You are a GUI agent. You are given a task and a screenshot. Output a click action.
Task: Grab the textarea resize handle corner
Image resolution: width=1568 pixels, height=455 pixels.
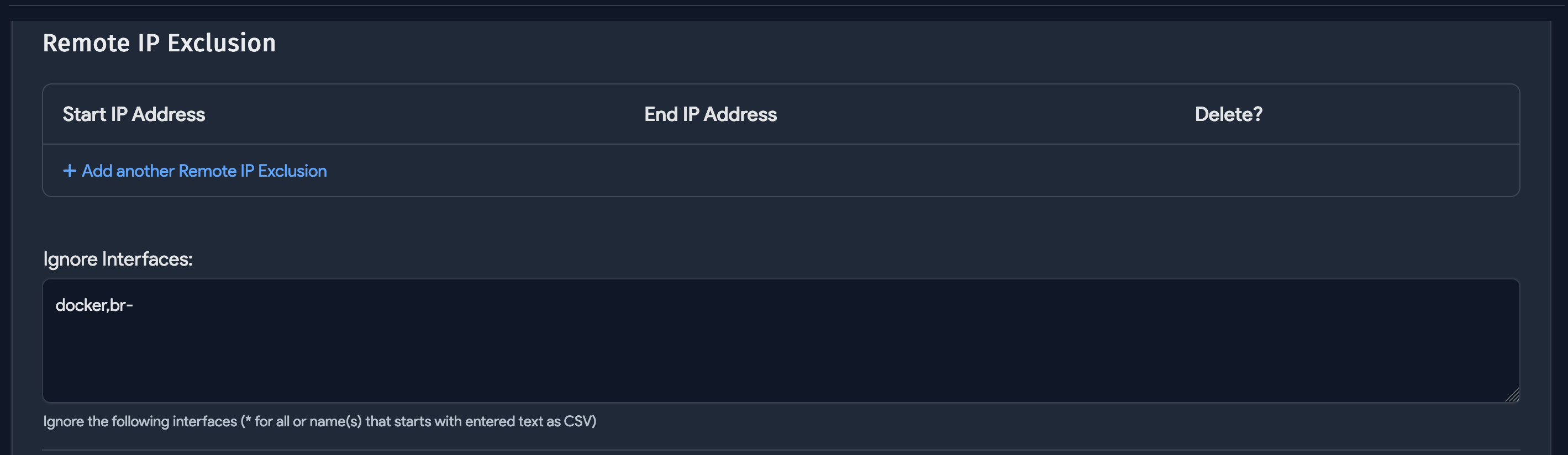click(x=1512, y=395)
